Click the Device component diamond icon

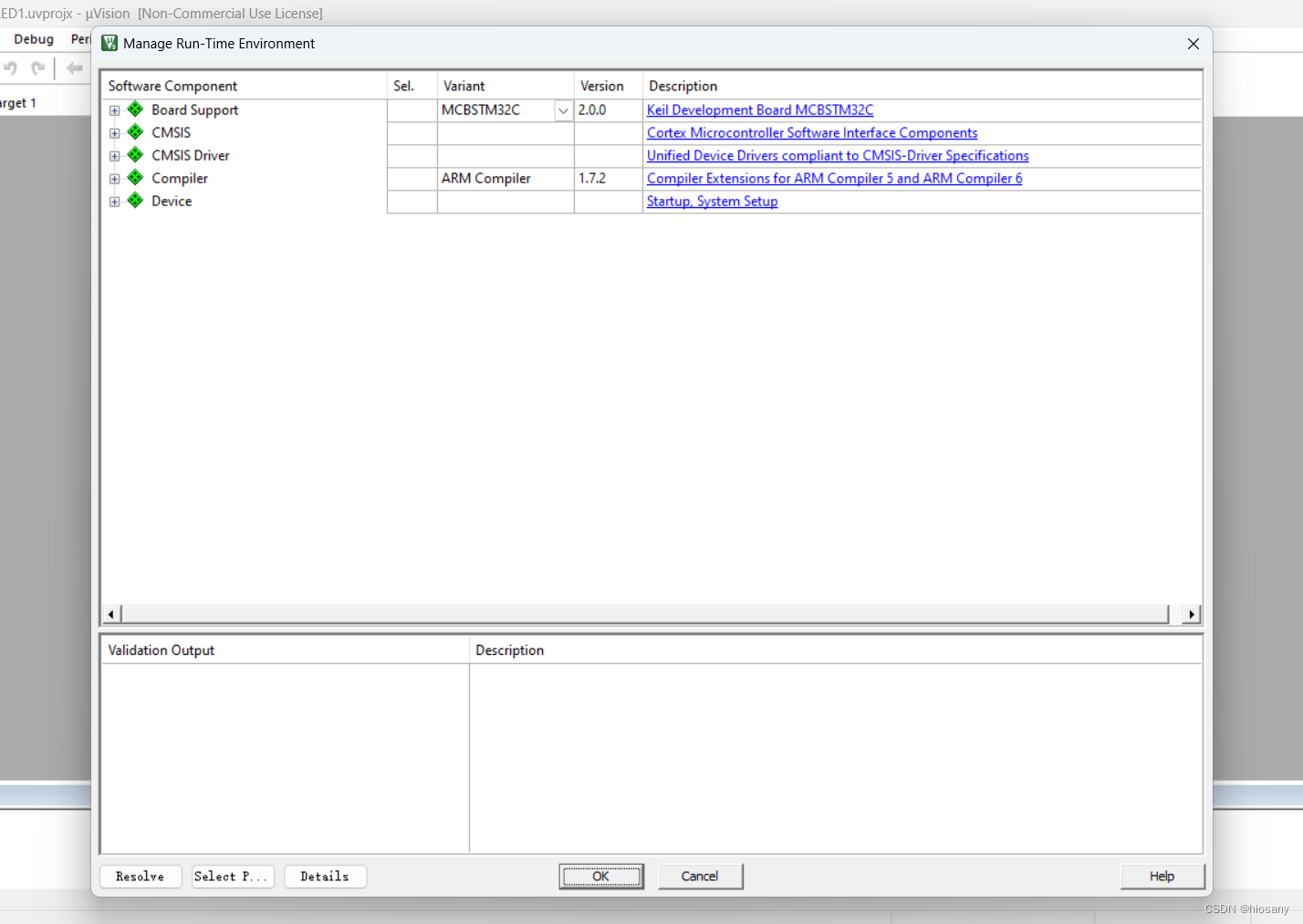[135, 201]
